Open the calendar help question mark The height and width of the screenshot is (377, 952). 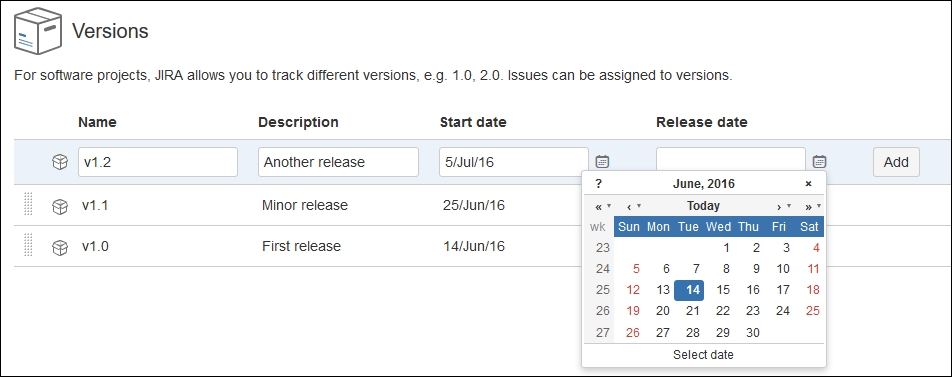(599, 183)
